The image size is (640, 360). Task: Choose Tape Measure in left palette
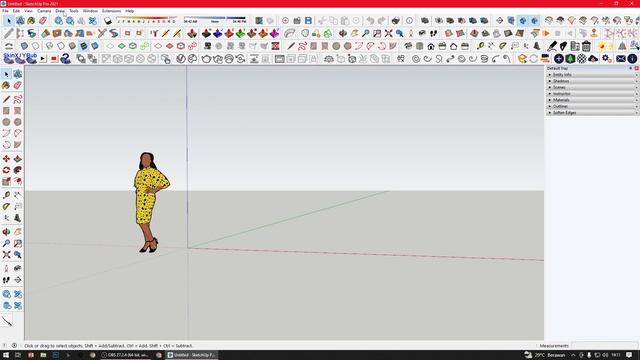click(6, 195)
